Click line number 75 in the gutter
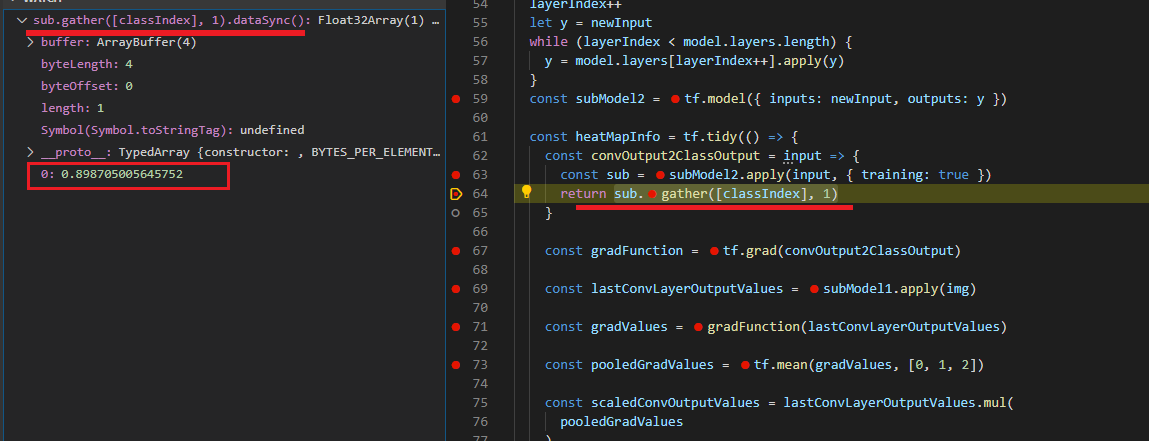1149x441 pixels. click(x=481, y=403)
